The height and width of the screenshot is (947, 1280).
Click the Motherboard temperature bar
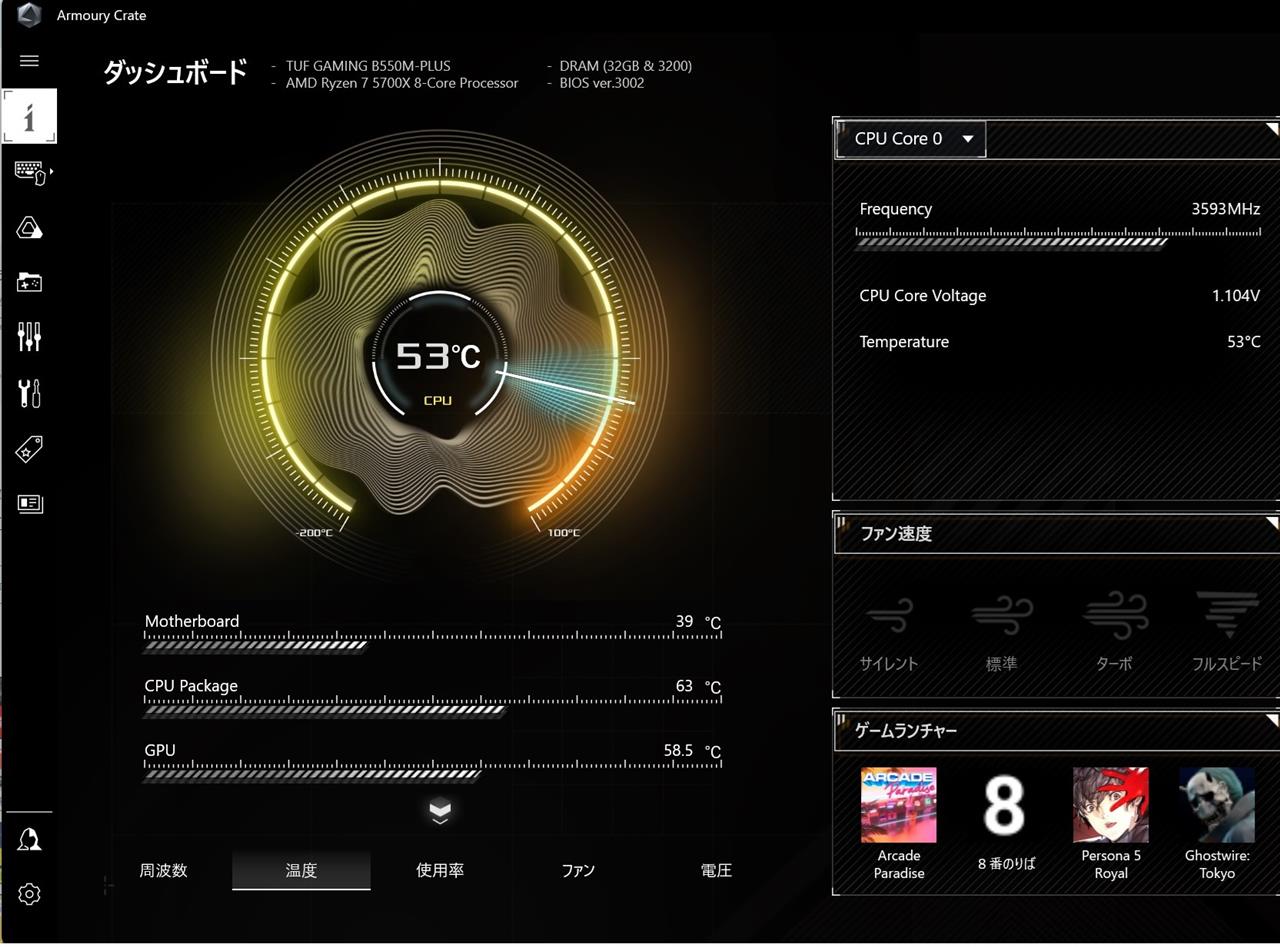coord(433,640)
